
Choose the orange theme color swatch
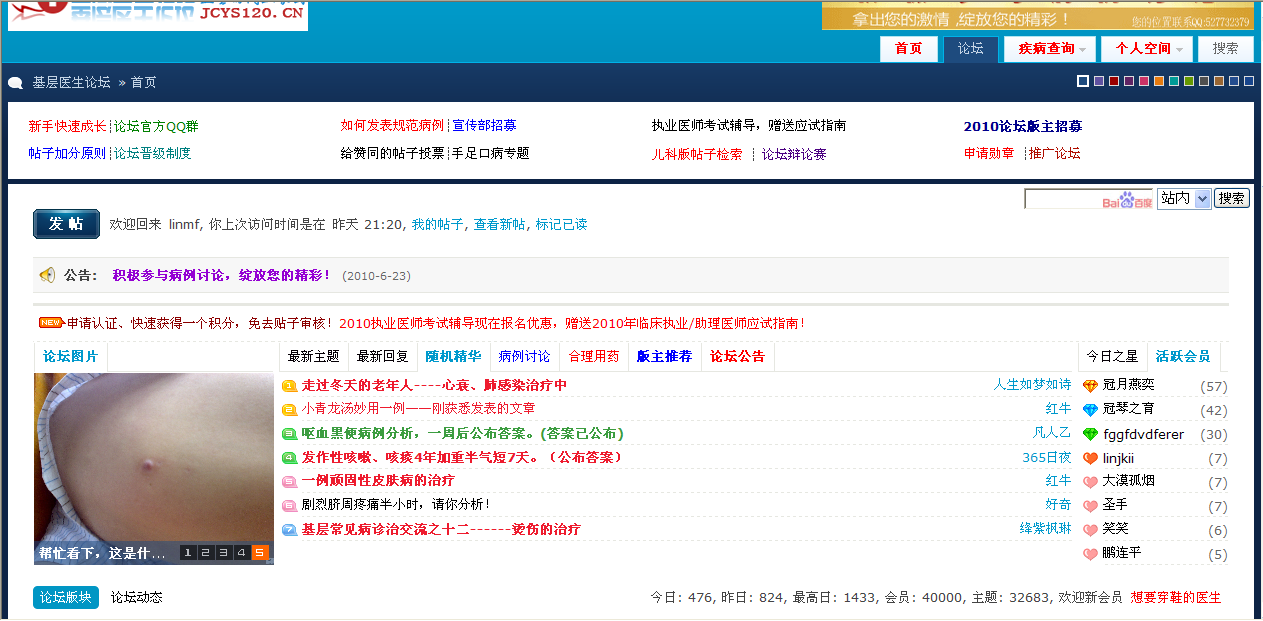pyautogui.click(x=1159, y=81)
